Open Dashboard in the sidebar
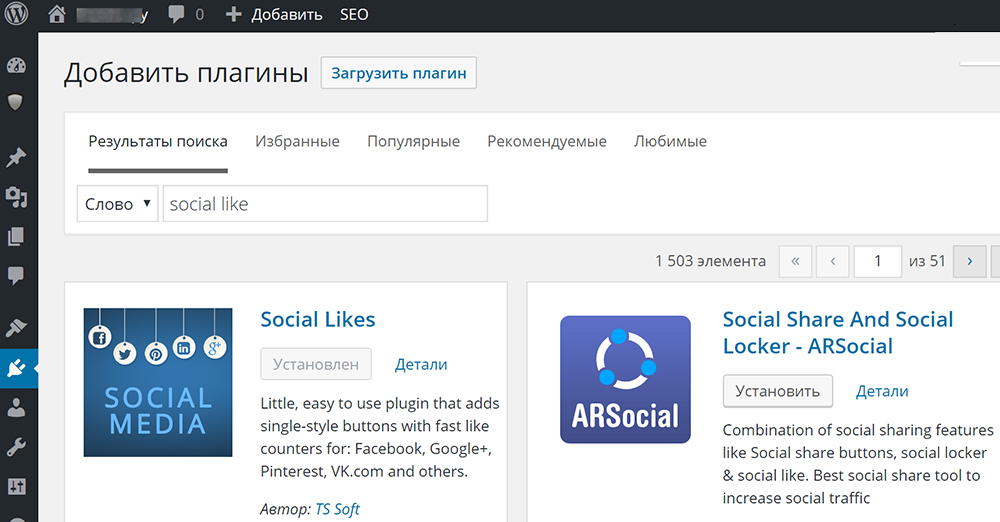Viewport: 1000px width, 522px height. (x=17, y=67)
